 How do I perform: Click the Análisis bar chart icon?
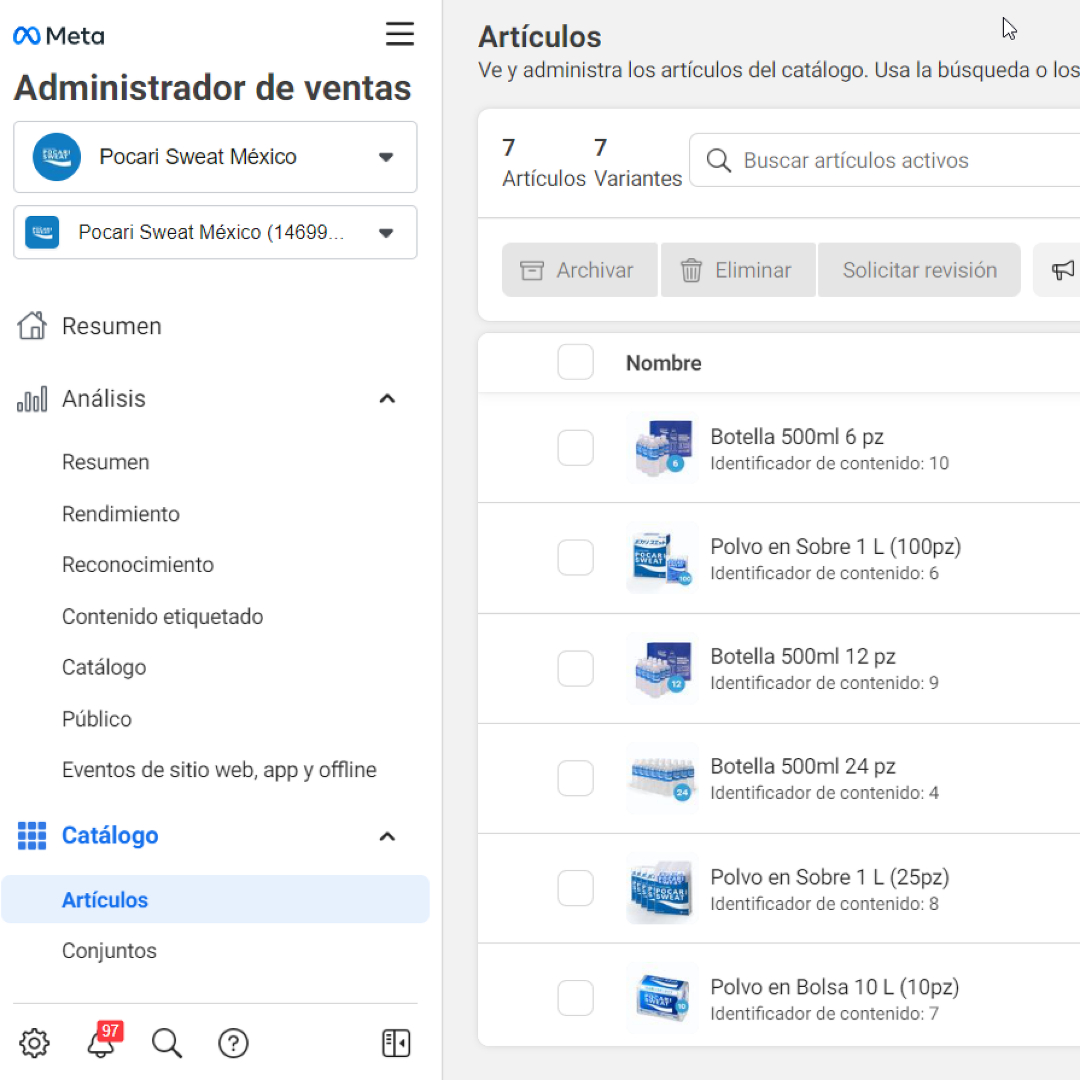pyautogui.click(x=32, y=399)
